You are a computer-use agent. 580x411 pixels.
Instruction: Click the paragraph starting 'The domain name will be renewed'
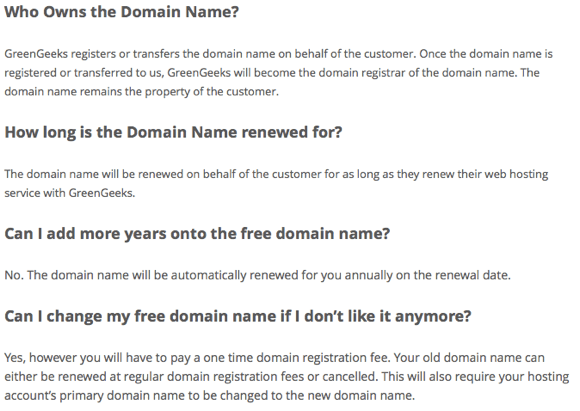pos(276,183)
